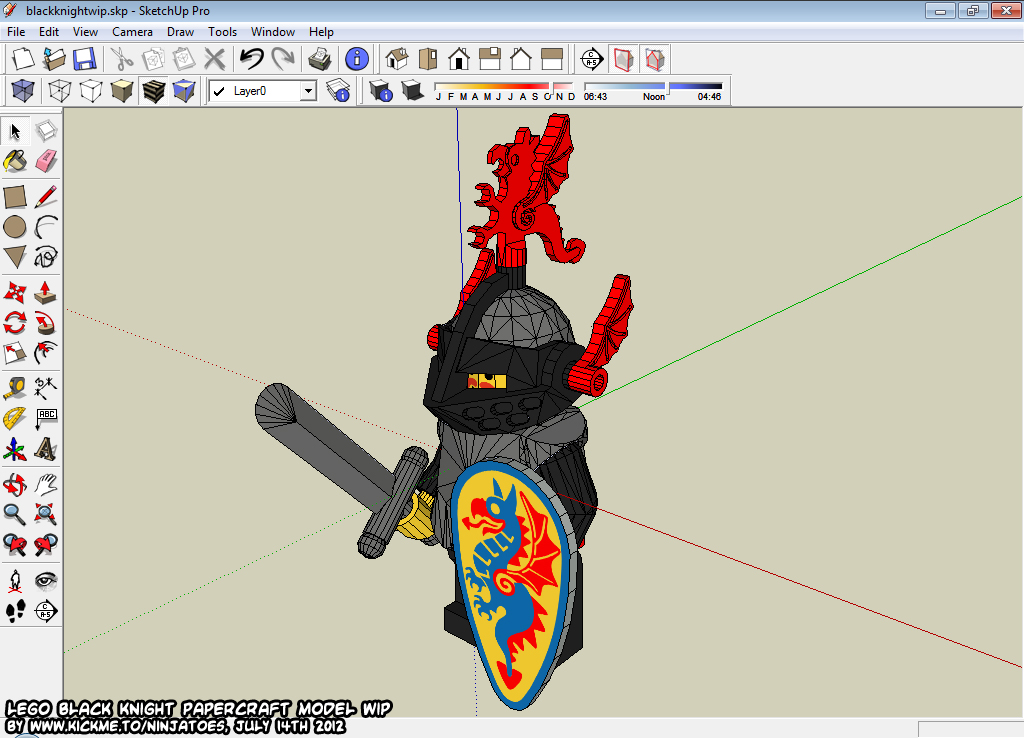Toggle shadows on in the shadow toolbar
The image size is (1024, 738).
411,92
